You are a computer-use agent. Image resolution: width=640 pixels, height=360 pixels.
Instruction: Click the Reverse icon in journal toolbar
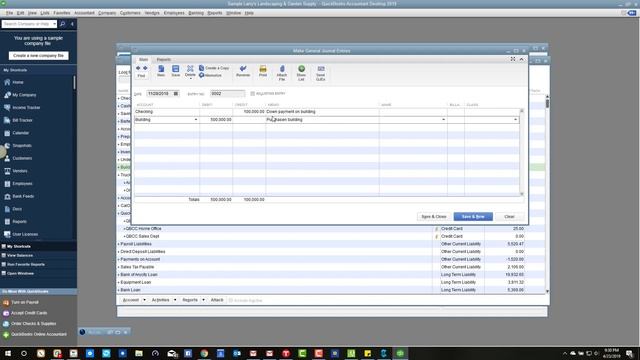click(x=243, y=71)
